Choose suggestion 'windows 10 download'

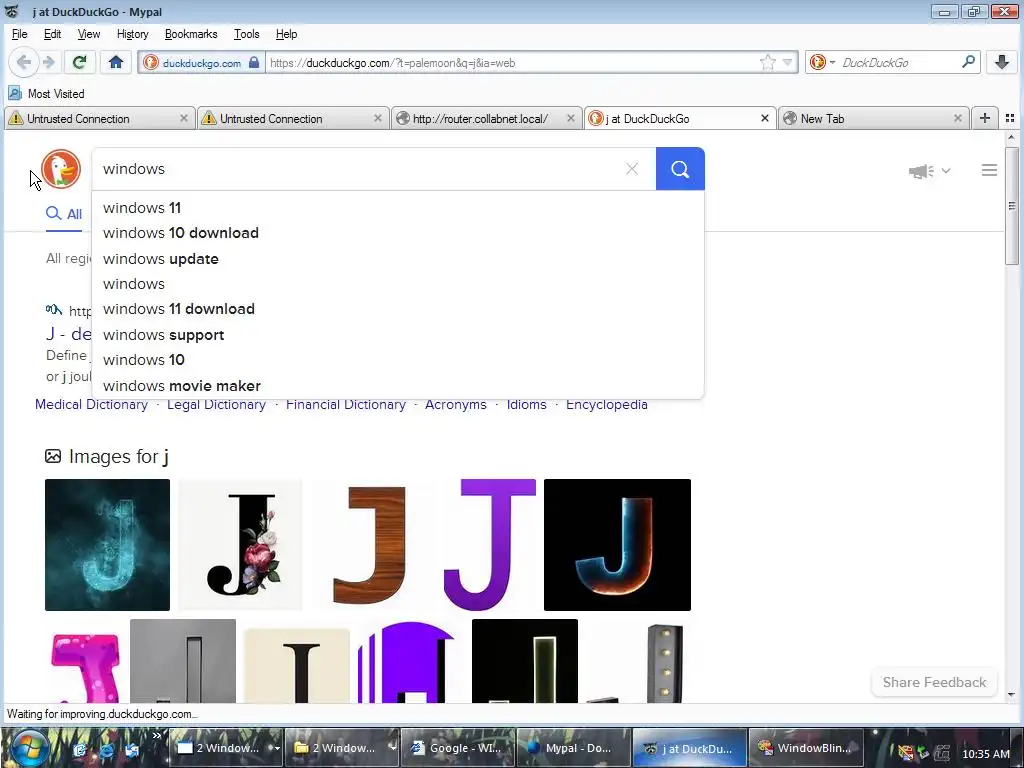tap(398, 233)
